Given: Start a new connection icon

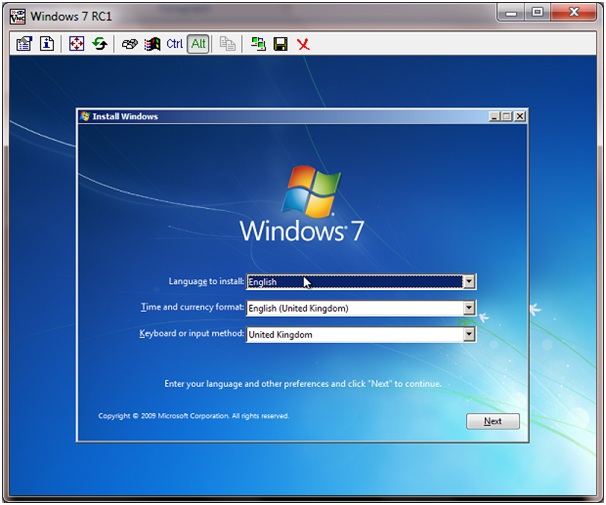Looking at the screenshot, I should pos(258,44).
